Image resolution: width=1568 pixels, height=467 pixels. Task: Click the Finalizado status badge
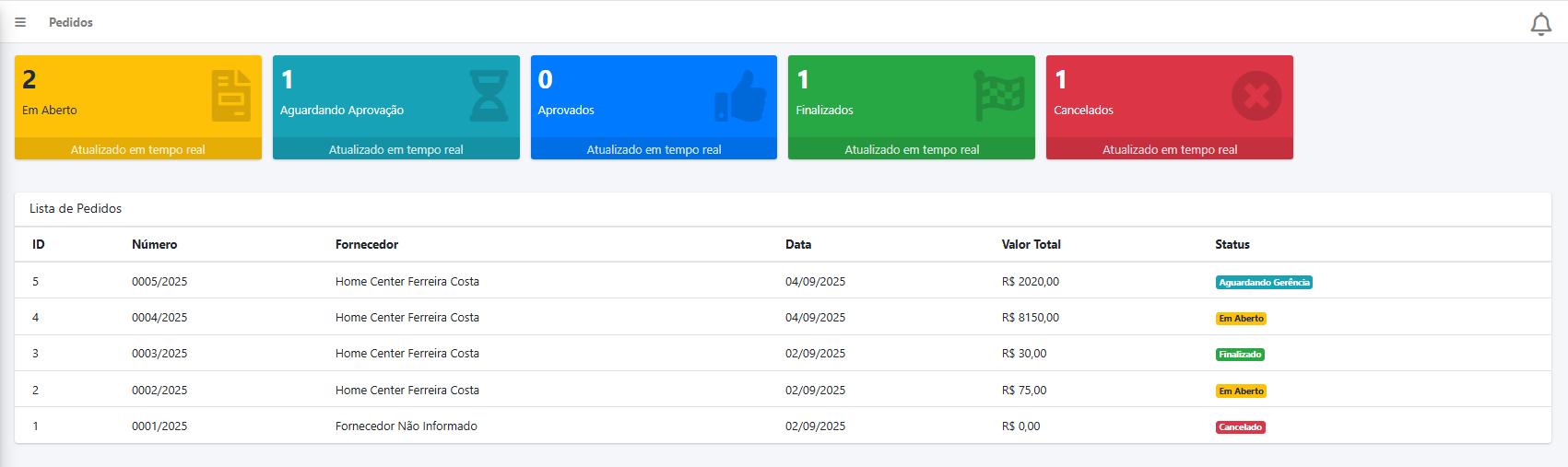click(1240, 355)
